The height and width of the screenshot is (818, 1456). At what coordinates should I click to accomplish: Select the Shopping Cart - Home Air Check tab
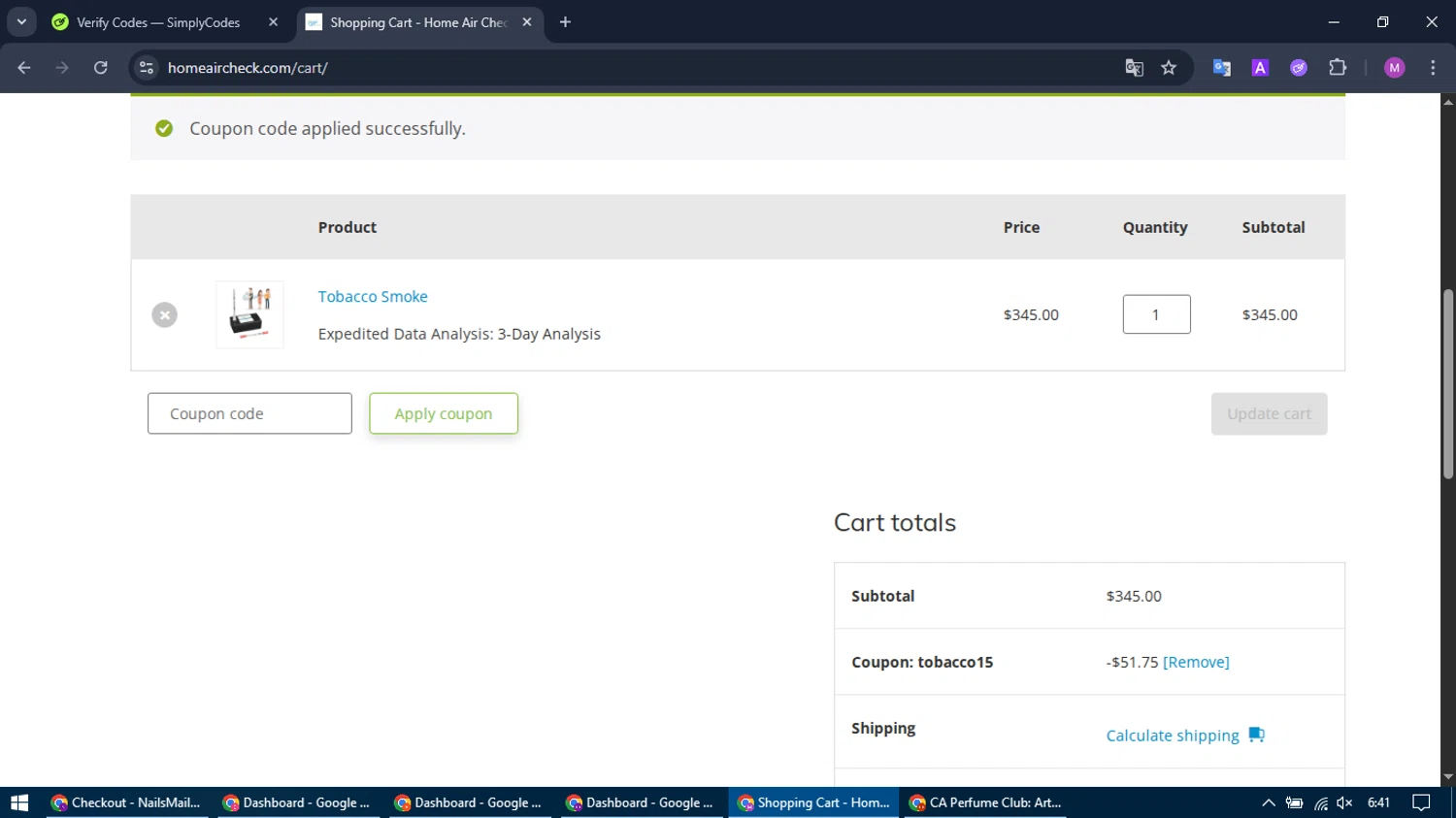point(417,22)
